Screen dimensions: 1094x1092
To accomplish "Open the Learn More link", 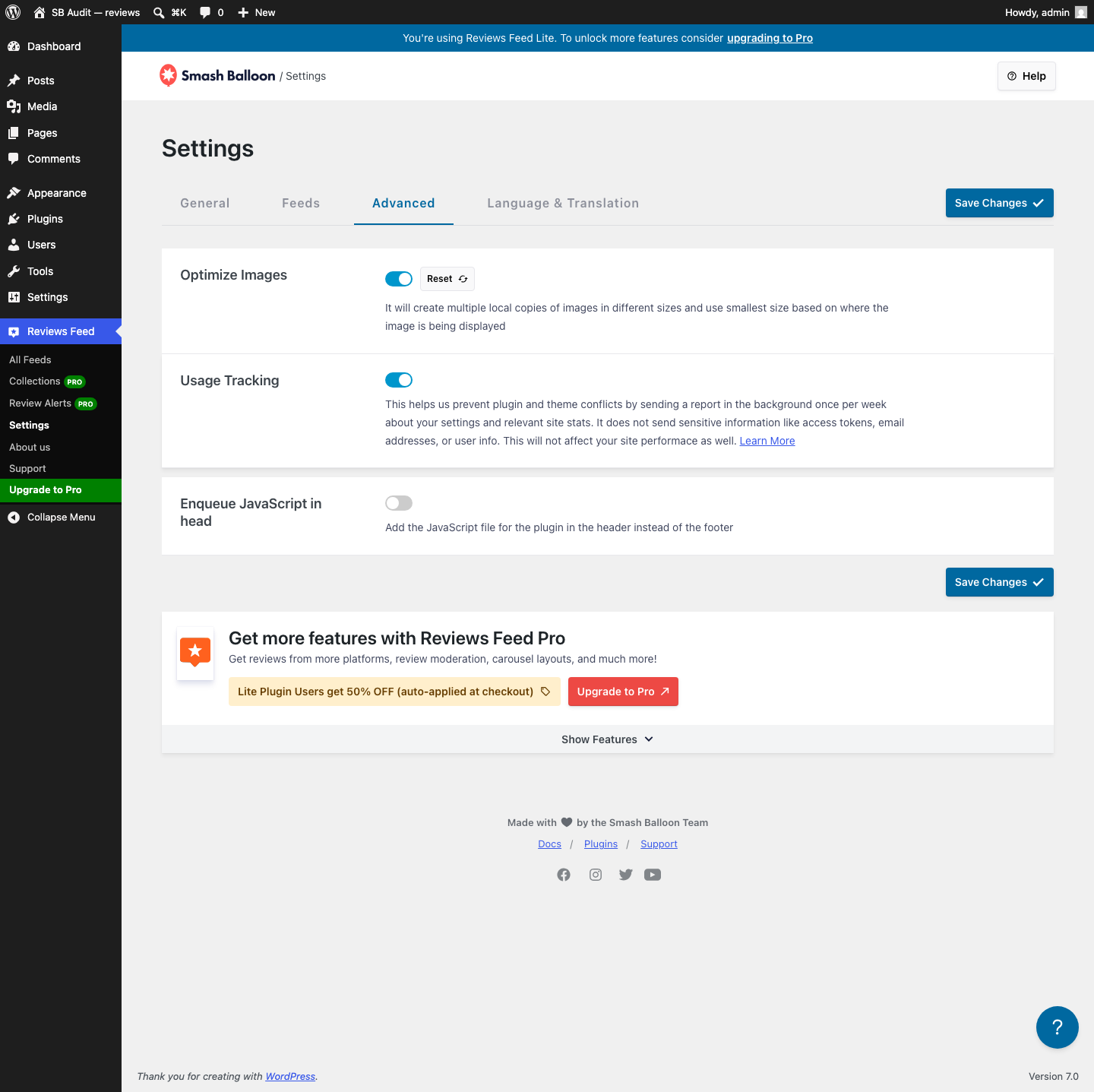I will coord(767,441).
